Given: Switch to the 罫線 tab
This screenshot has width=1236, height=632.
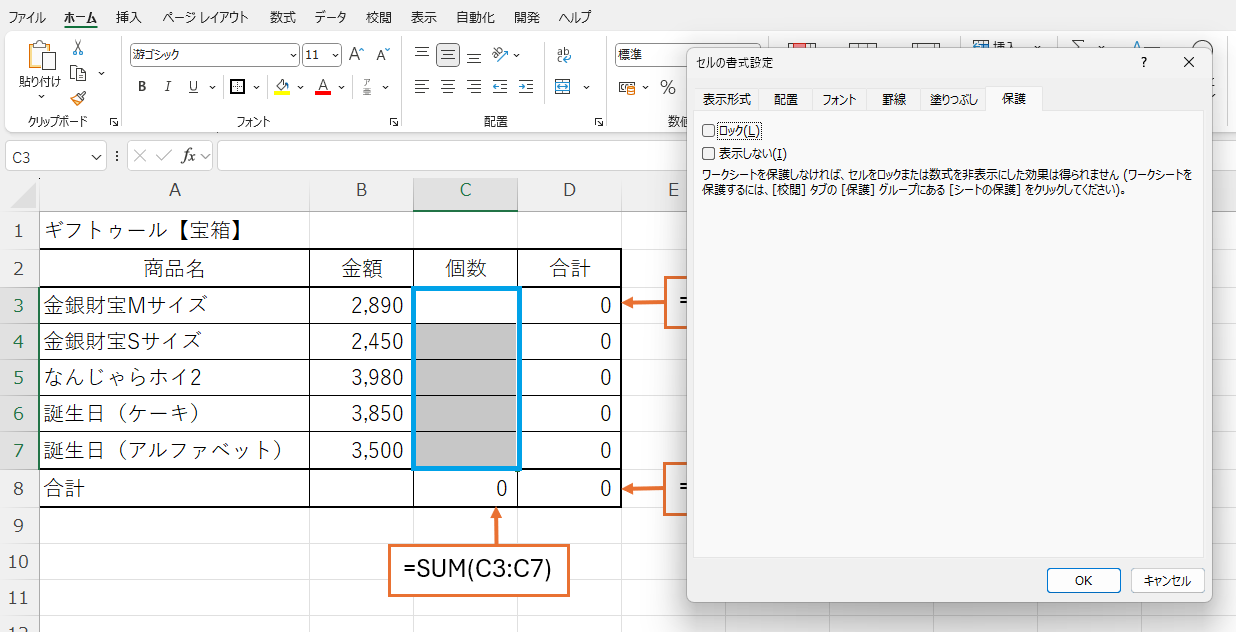Looking at the screenshot, I should [x=893, y=99].
